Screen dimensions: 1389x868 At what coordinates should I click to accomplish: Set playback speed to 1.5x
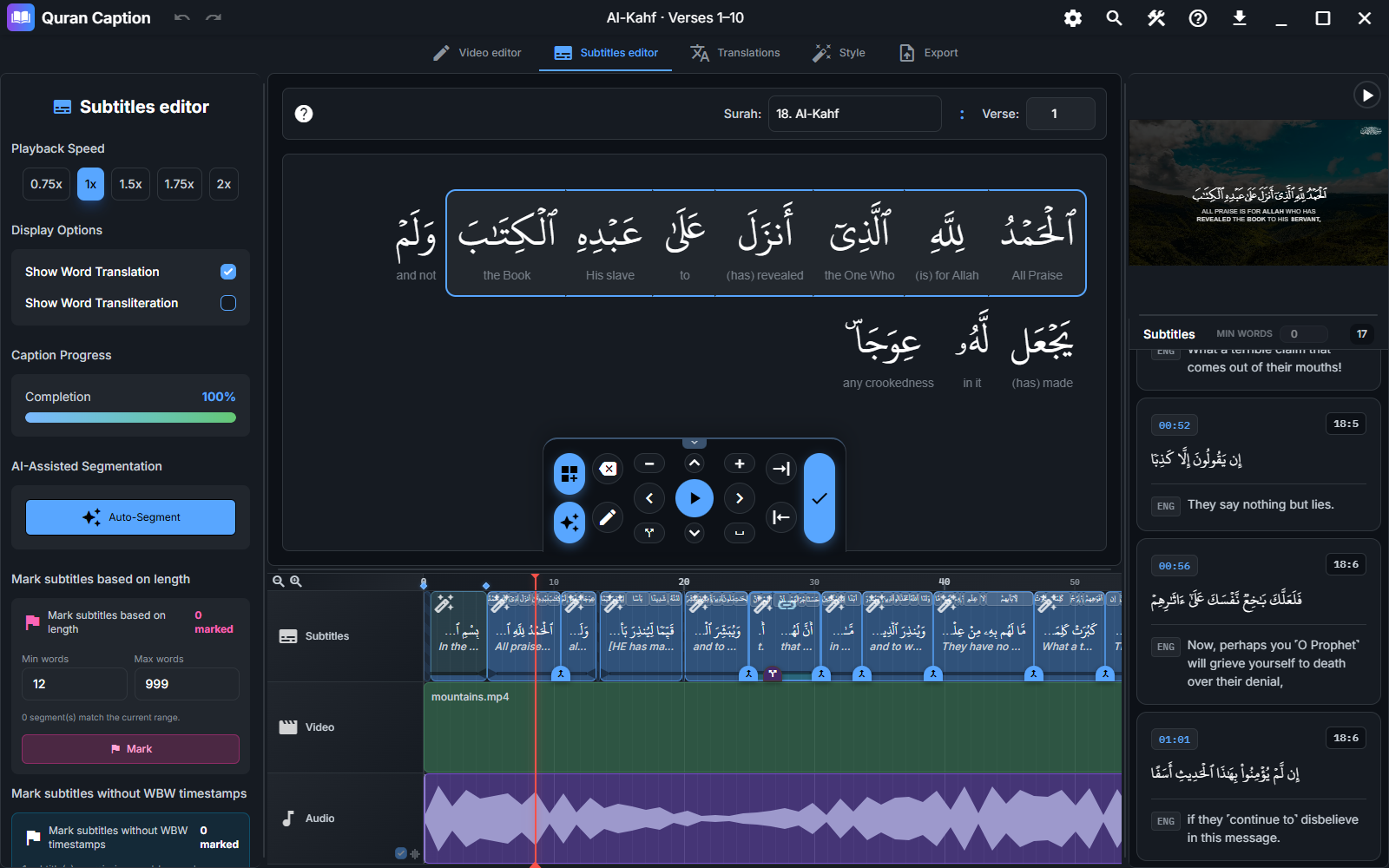[131, 184]
